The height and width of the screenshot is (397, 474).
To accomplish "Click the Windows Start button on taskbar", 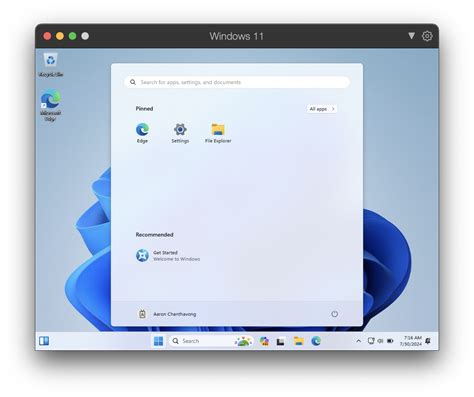I will pyautogui.click(x=158, y=341).
